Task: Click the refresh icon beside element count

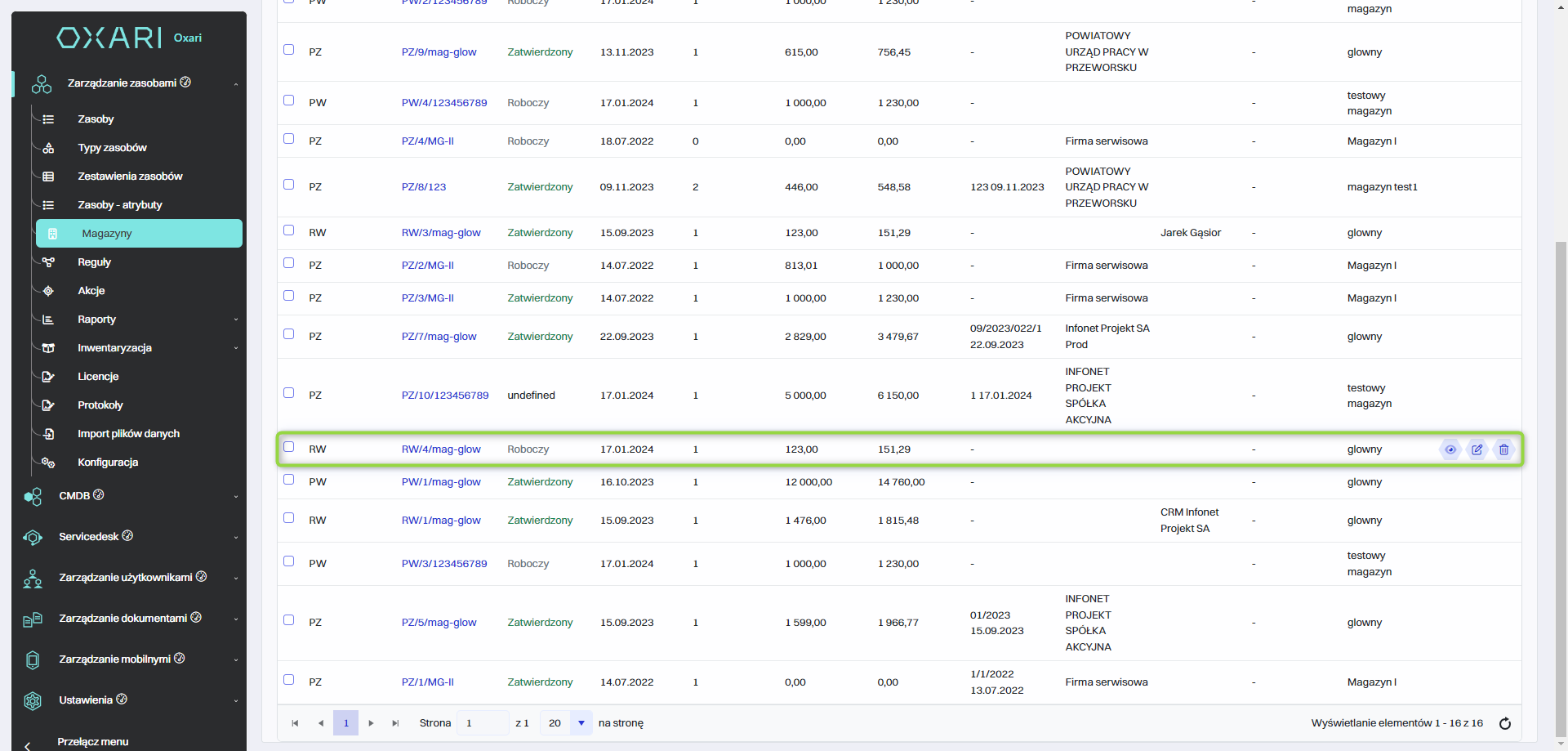Action: tap(1505, 723)
